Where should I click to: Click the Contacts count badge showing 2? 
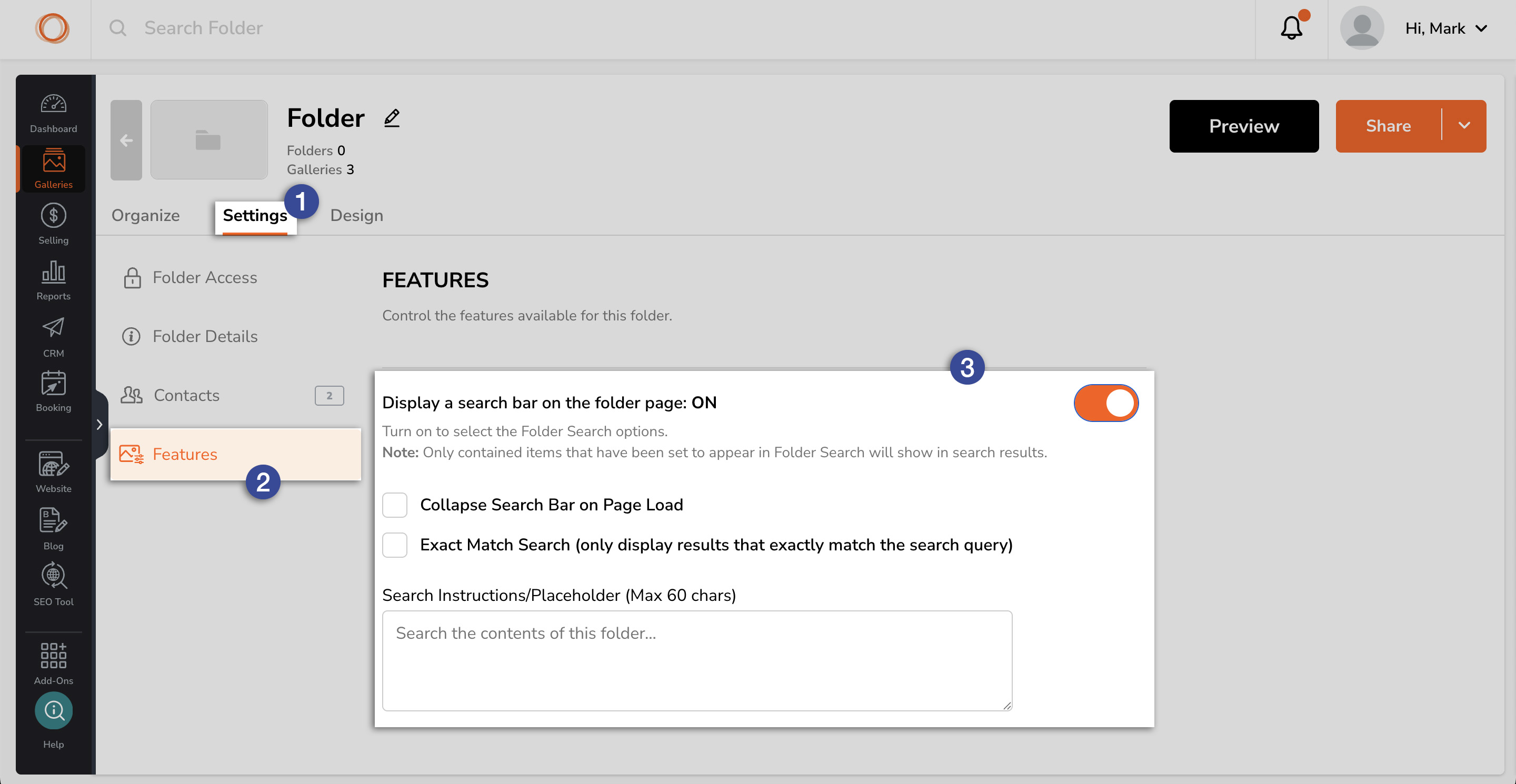tap(329, 395)
